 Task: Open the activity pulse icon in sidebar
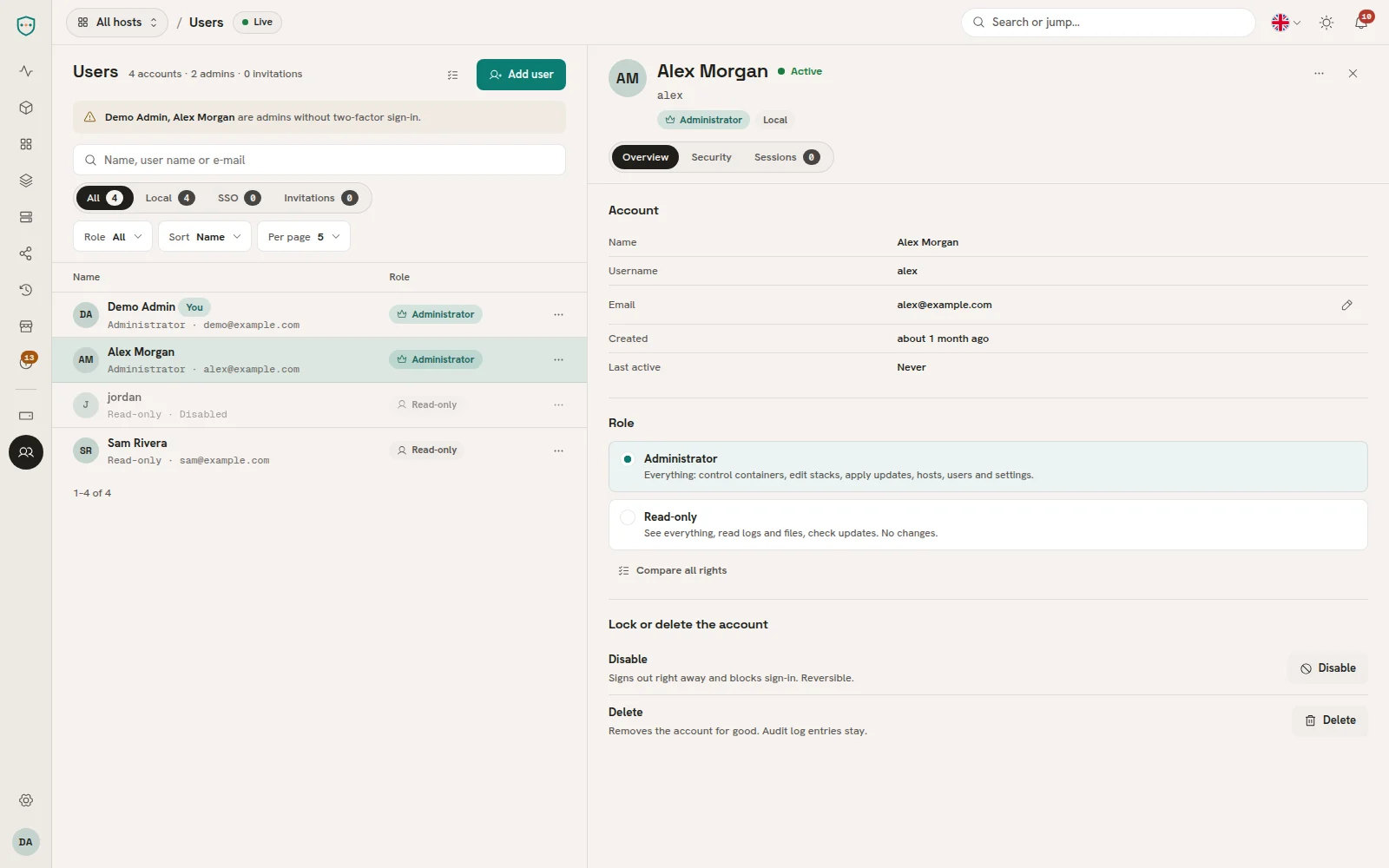pos(26,71)
